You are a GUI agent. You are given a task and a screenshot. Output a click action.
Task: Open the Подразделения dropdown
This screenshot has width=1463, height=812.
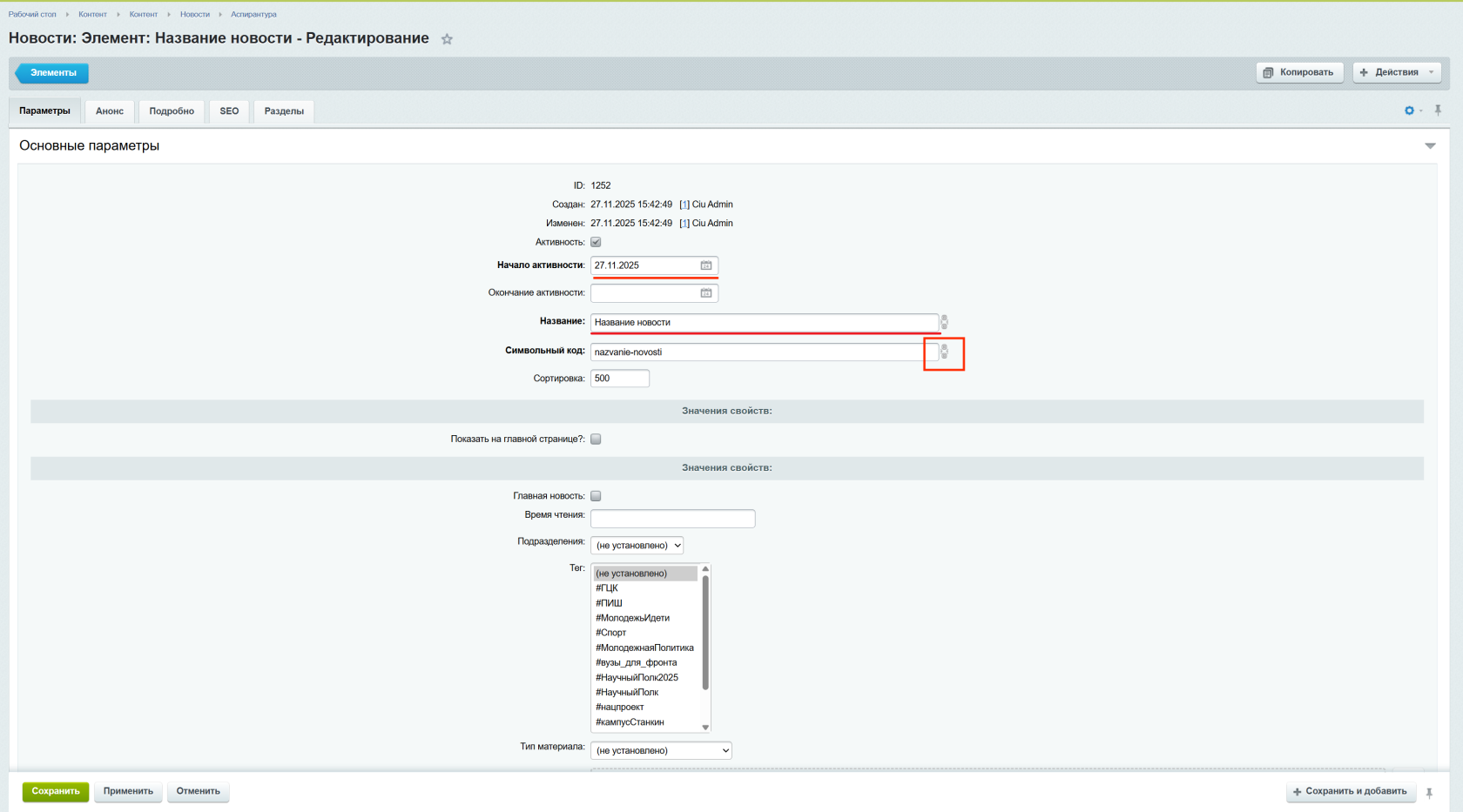click(x=637, y=546)
